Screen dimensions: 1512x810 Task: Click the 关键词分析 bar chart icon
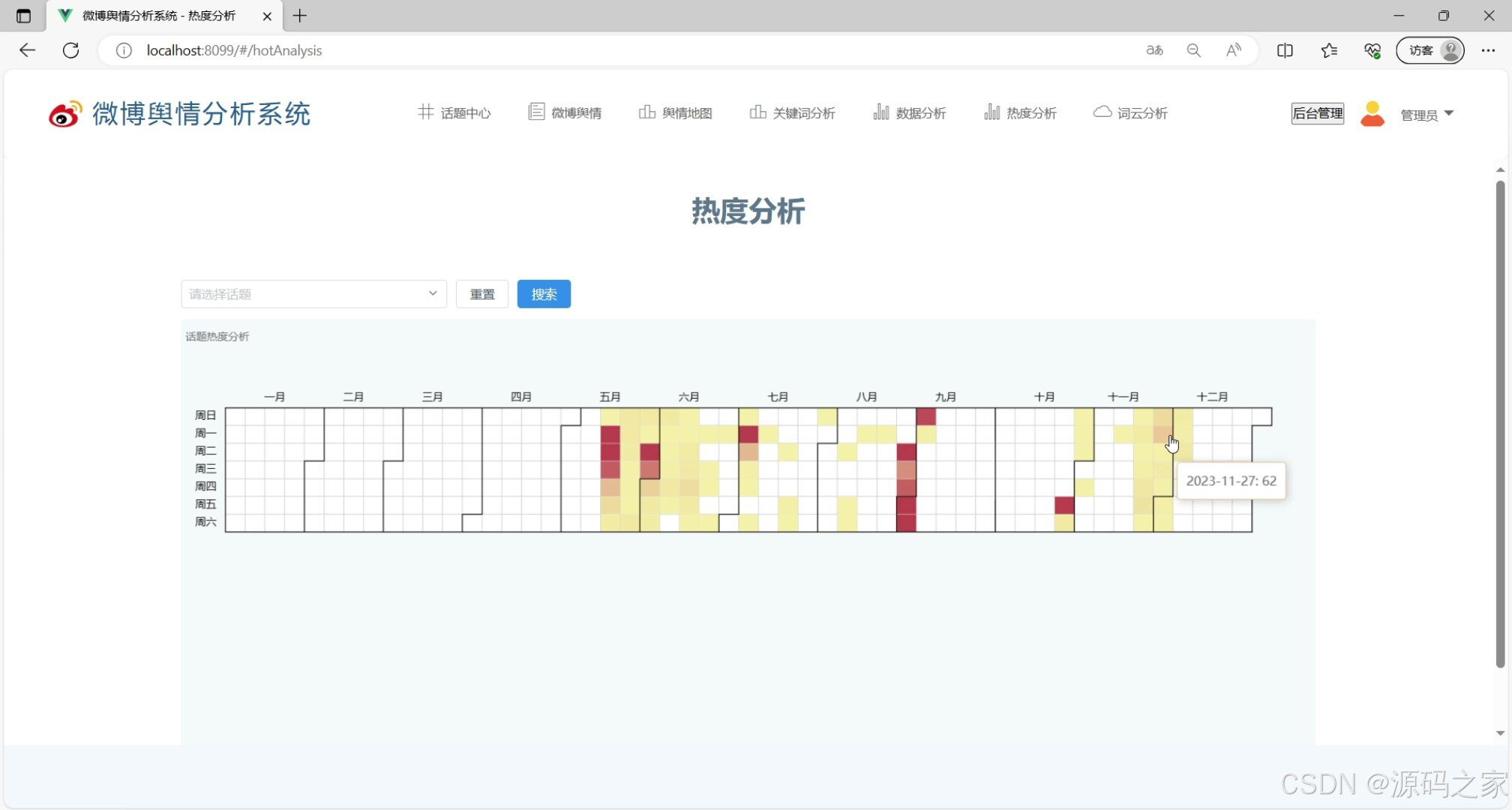(757, 112)
